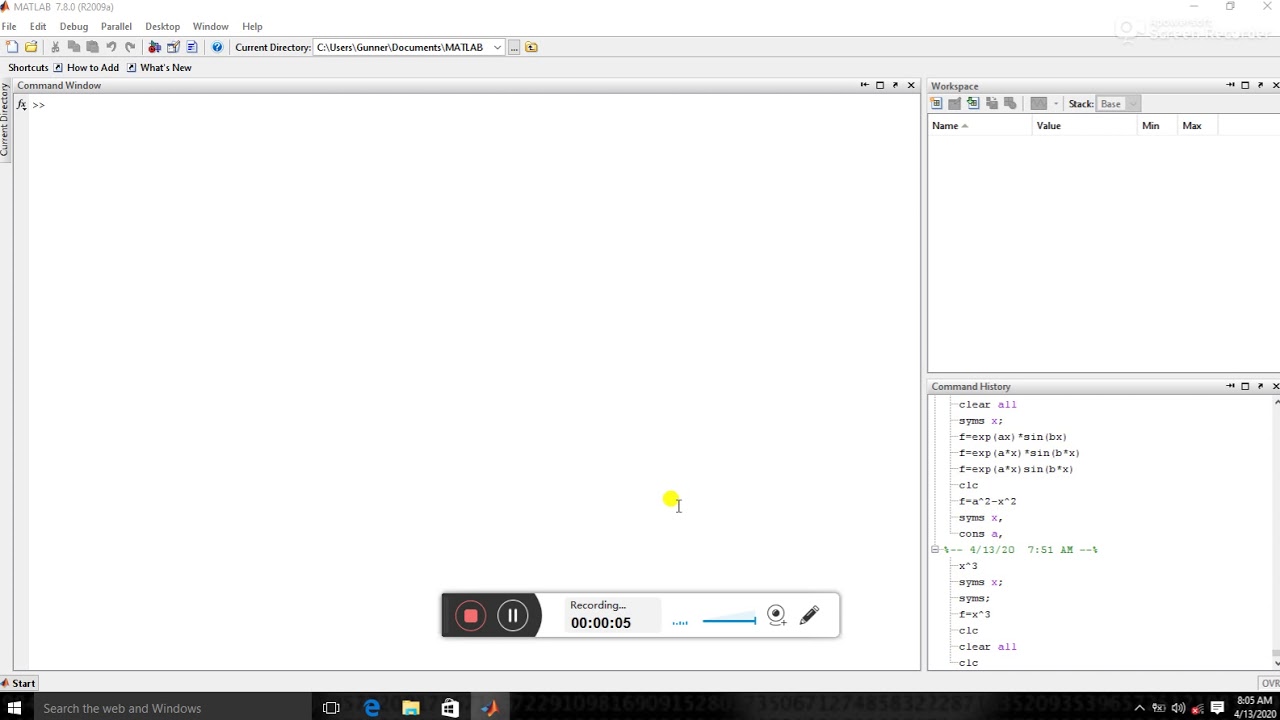Viewport: 1280px width, 720px height.
Task: Click the Redo arrow icon
Action: (130, 47)
